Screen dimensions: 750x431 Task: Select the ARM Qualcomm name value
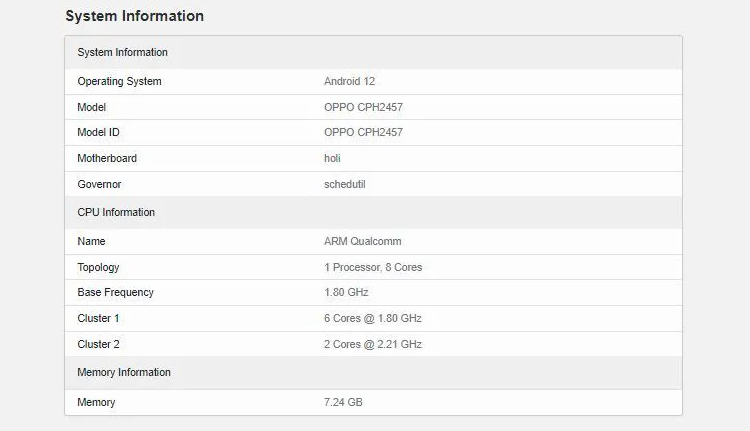[362, 241]
